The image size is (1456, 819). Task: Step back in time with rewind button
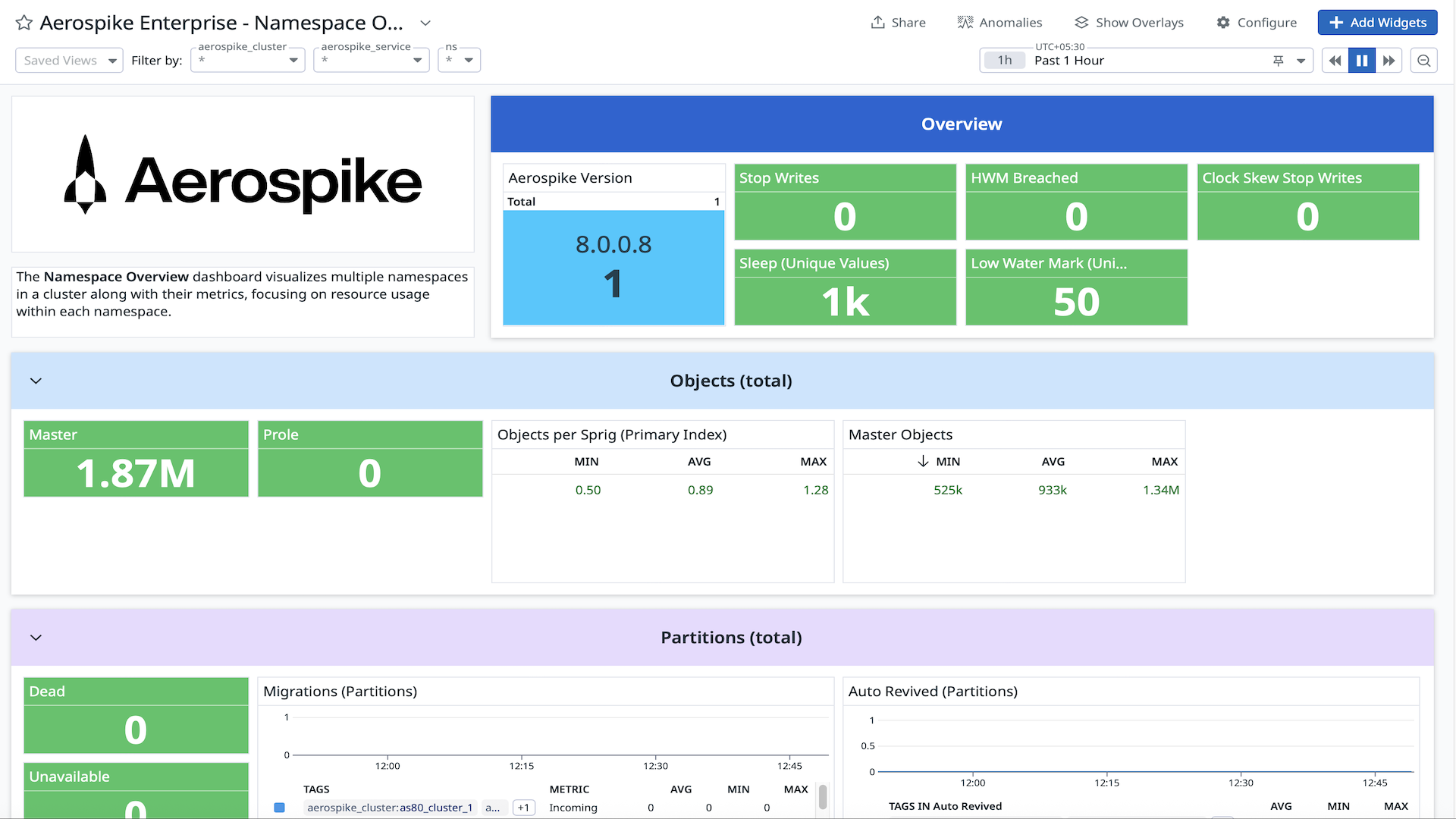(x=1335, y=61)
